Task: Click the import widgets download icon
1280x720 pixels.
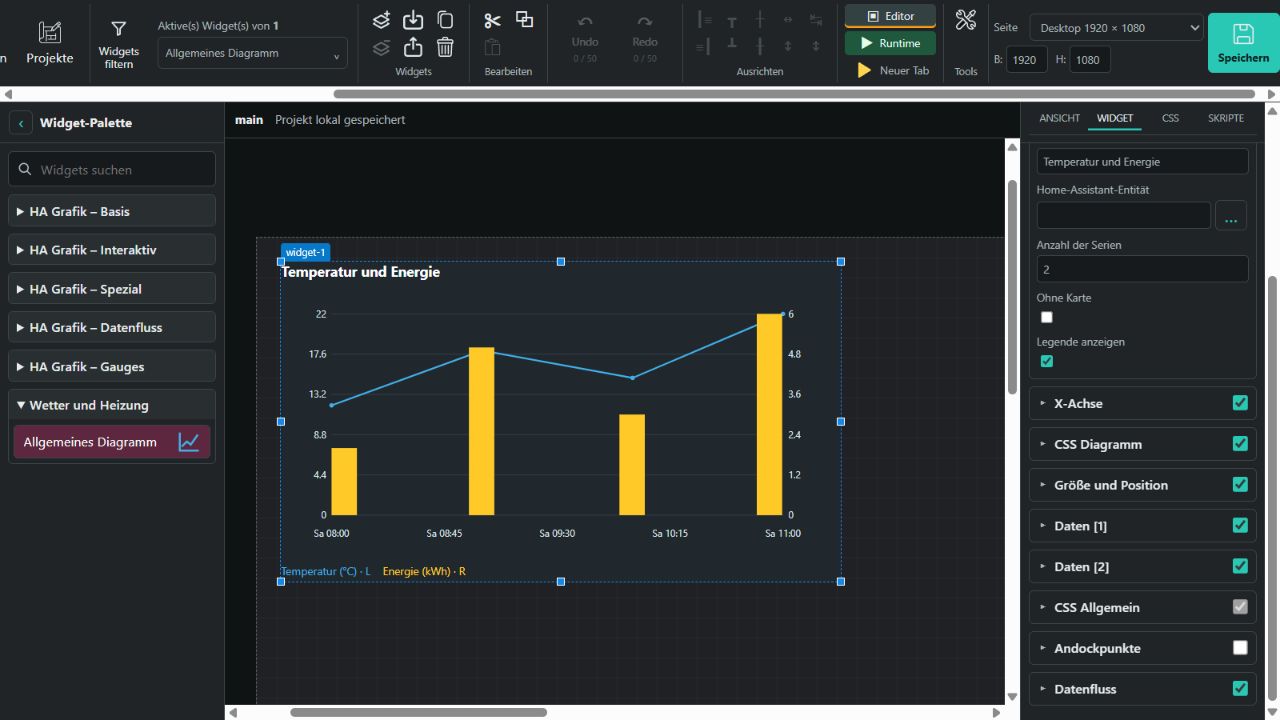Action: (413, 19)
